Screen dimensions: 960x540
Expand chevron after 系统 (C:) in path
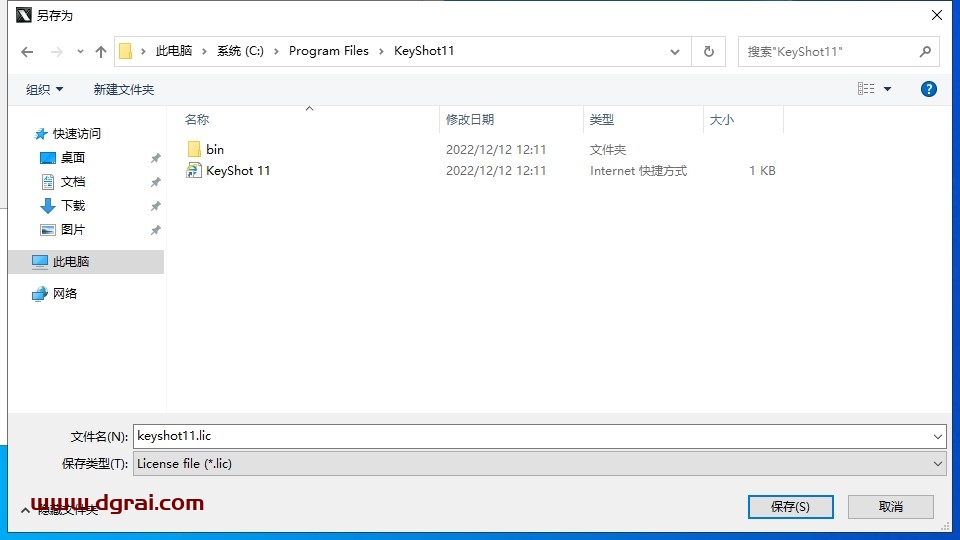tap(276, 51)
